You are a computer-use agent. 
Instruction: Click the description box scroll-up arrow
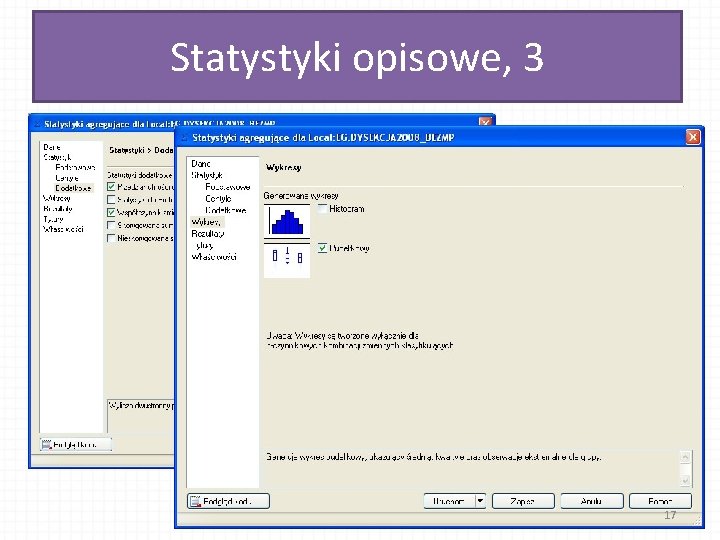point(685,456)
